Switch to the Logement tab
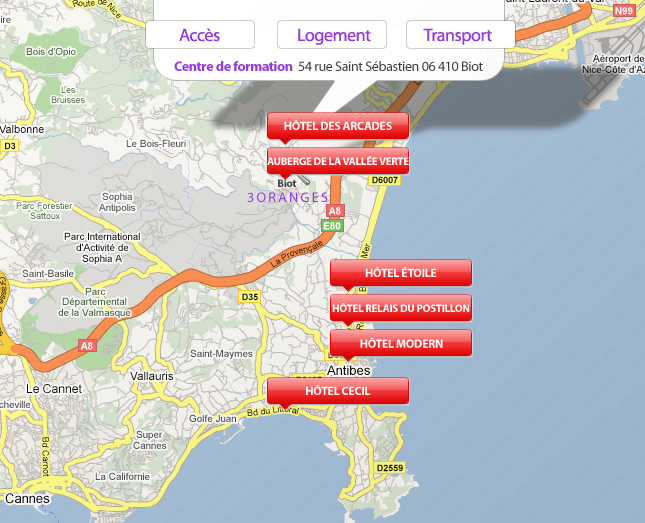Viewport: 645px width, 523px height. pos(333,35)
